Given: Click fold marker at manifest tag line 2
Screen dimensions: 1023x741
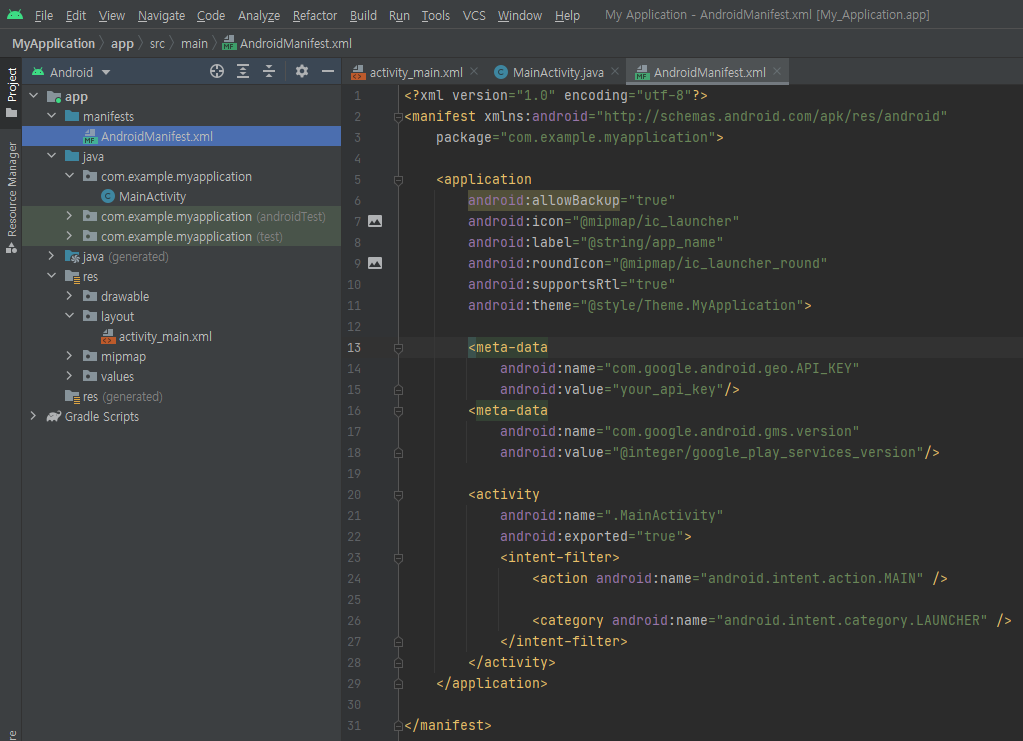Looking at the screenshot, I should pos(398,117).
